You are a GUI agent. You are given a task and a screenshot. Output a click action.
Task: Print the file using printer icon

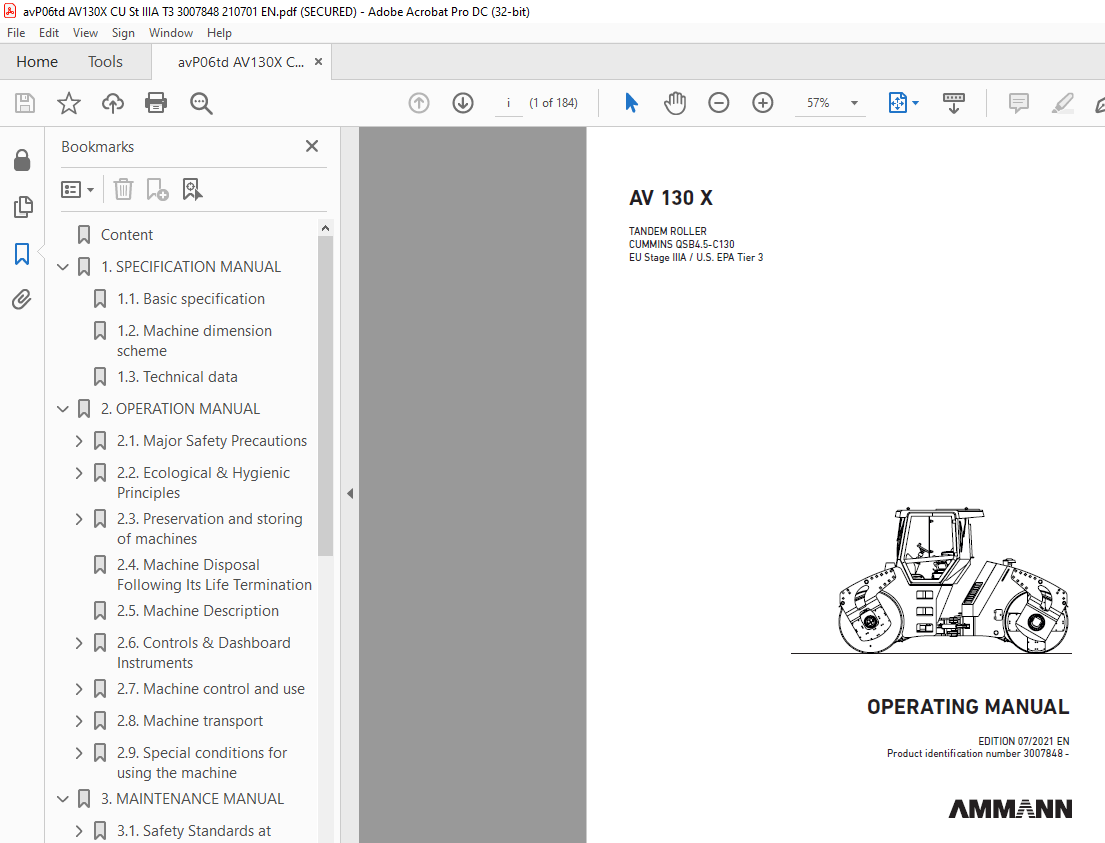coord(156,103)
